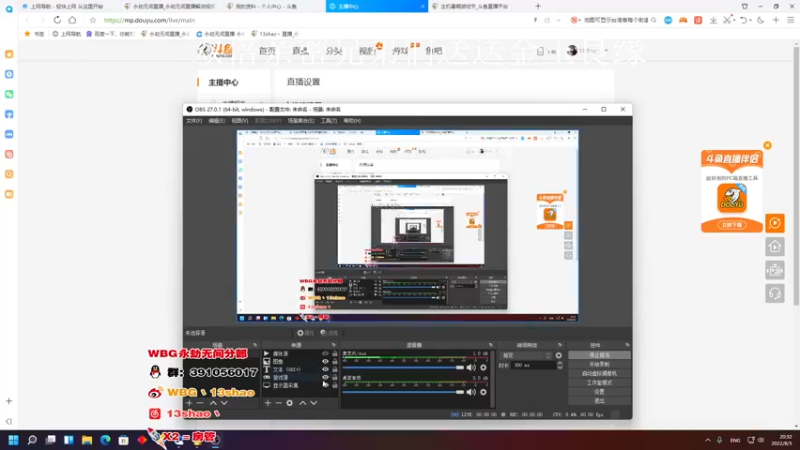Toggle visibility eye of 文本 (GDI+) source
Viewport: 800px width, 450px height.
(x=326, y=369)
